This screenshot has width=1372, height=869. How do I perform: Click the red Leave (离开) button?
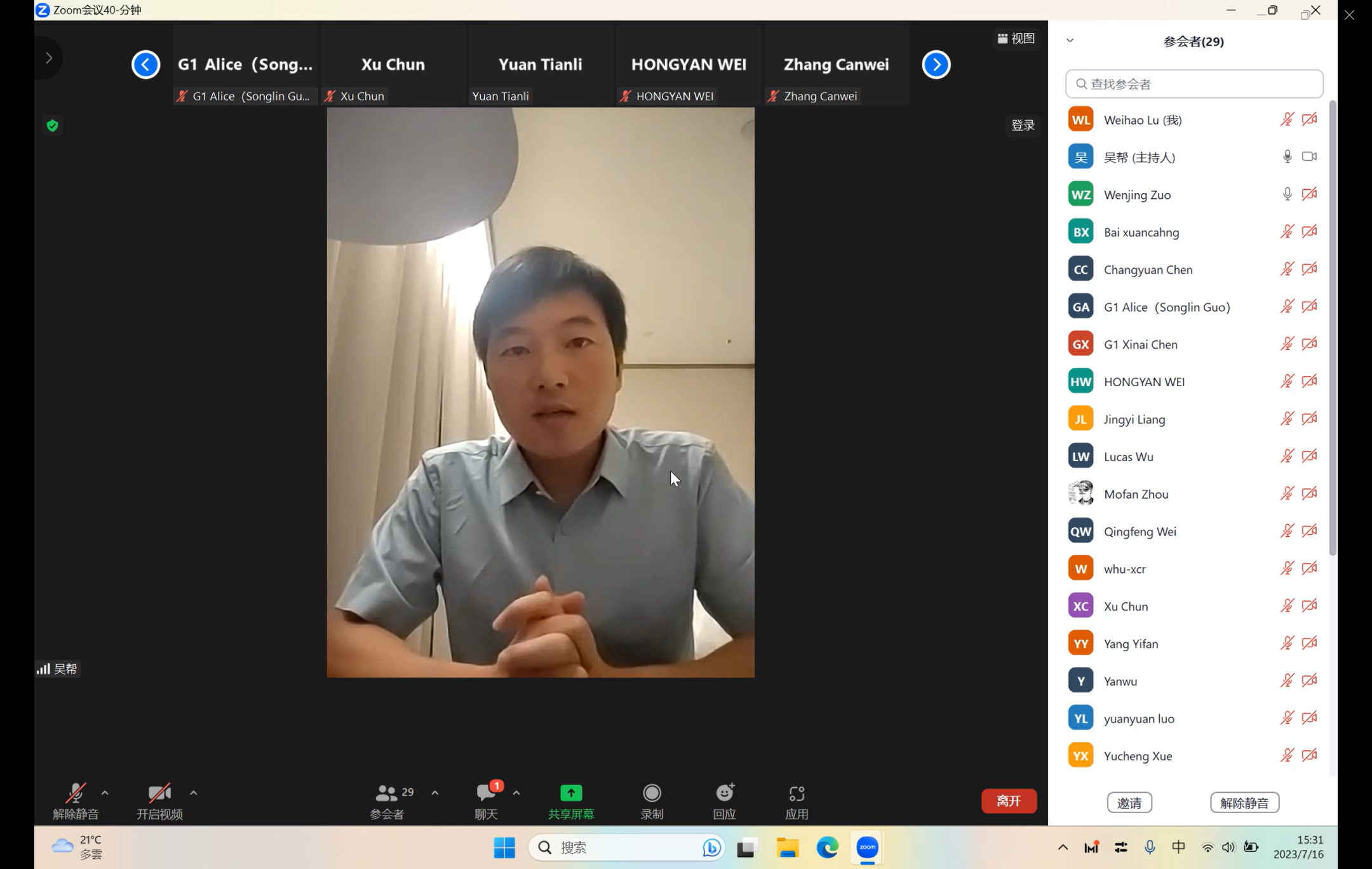coord(1009,801)
